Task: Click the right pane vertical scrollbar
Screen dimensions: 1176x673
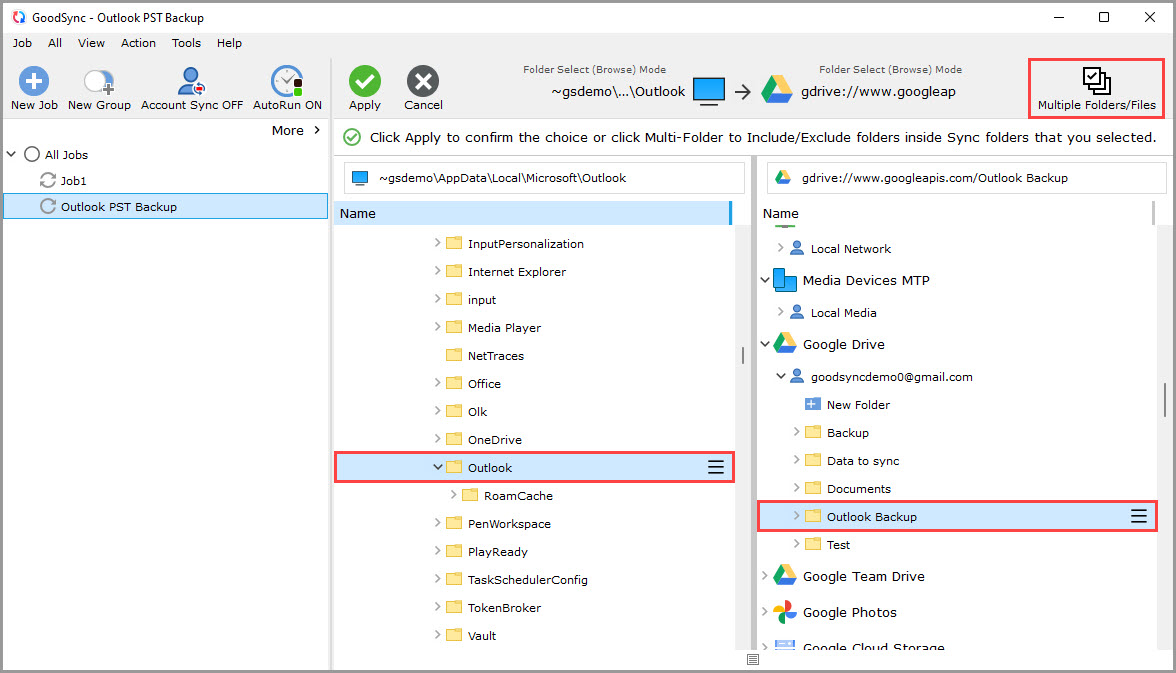Action: pyautogui.click(x=1165, y=398)
